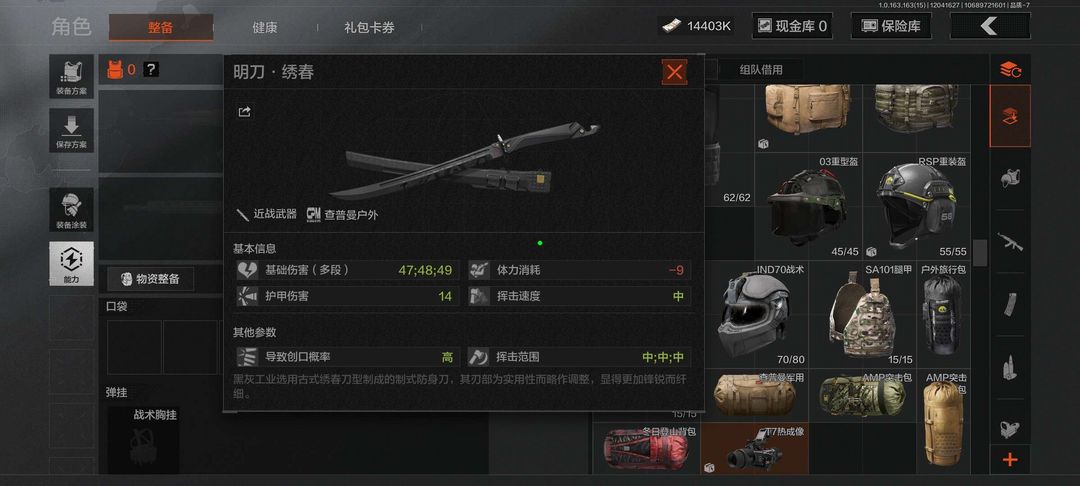Click the inventory scrollbar handle

(x=980, y=253)
